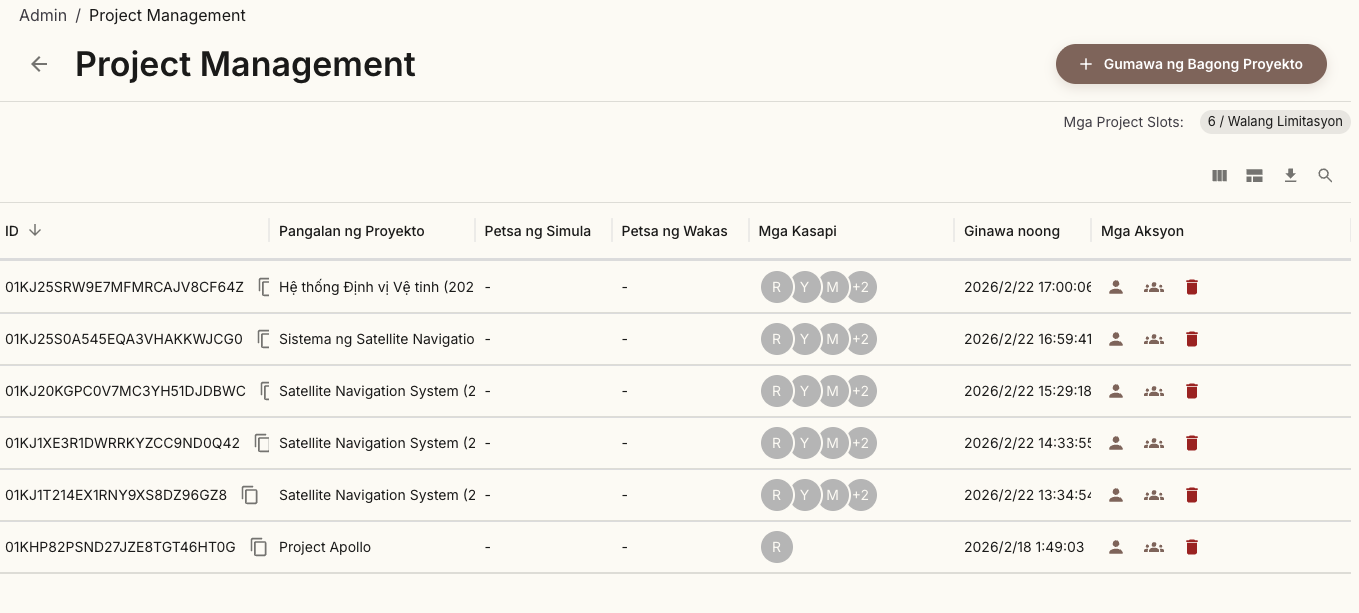Click the group icon on the first project row
1359x613 pixels.
1153,287
